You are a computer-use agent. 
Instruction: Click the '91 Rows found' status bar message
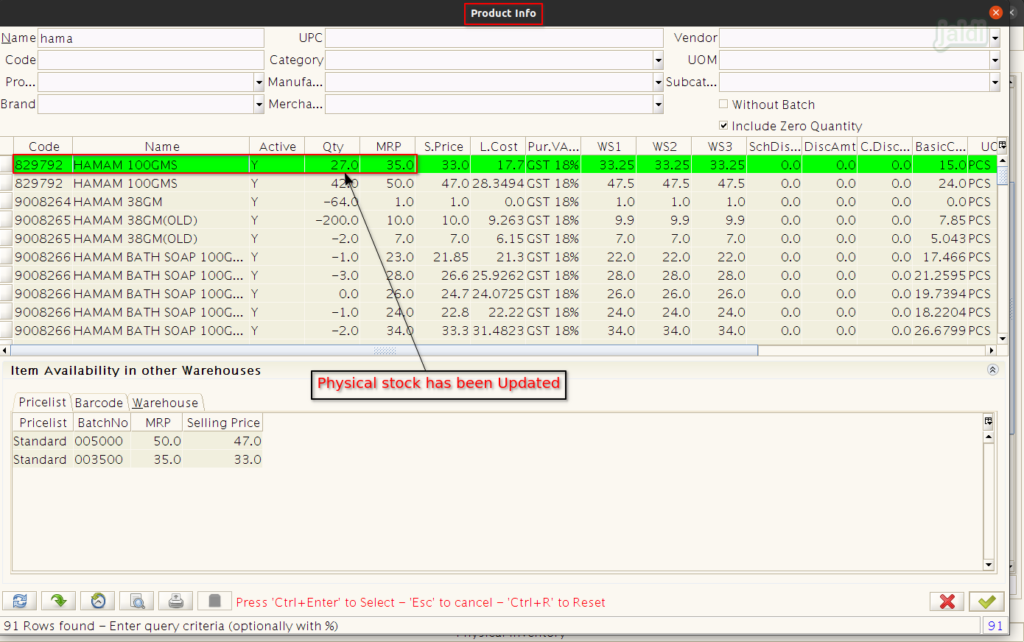[x=170, y=626]
